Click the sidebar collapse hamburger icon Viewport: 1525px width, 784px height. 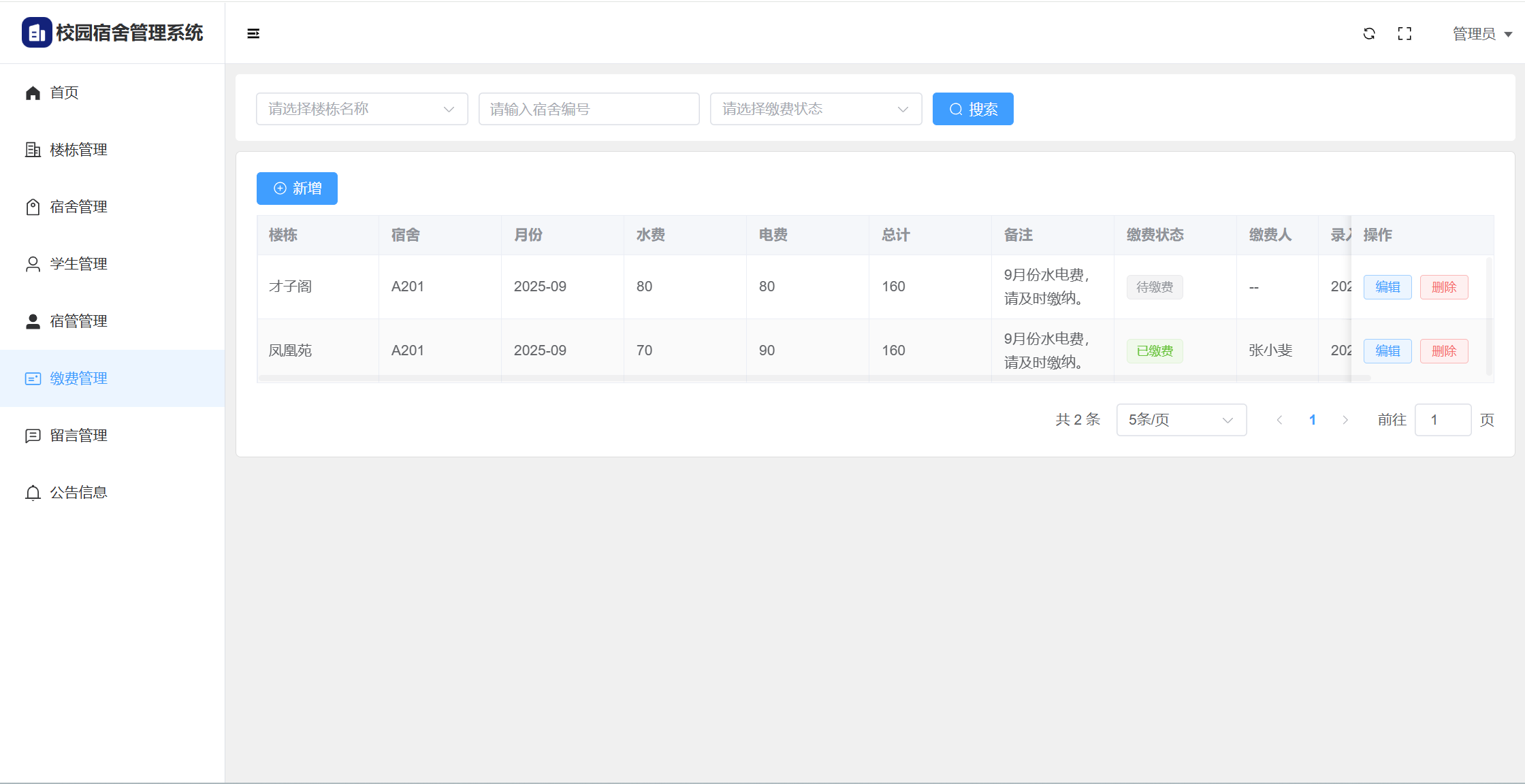253,33
